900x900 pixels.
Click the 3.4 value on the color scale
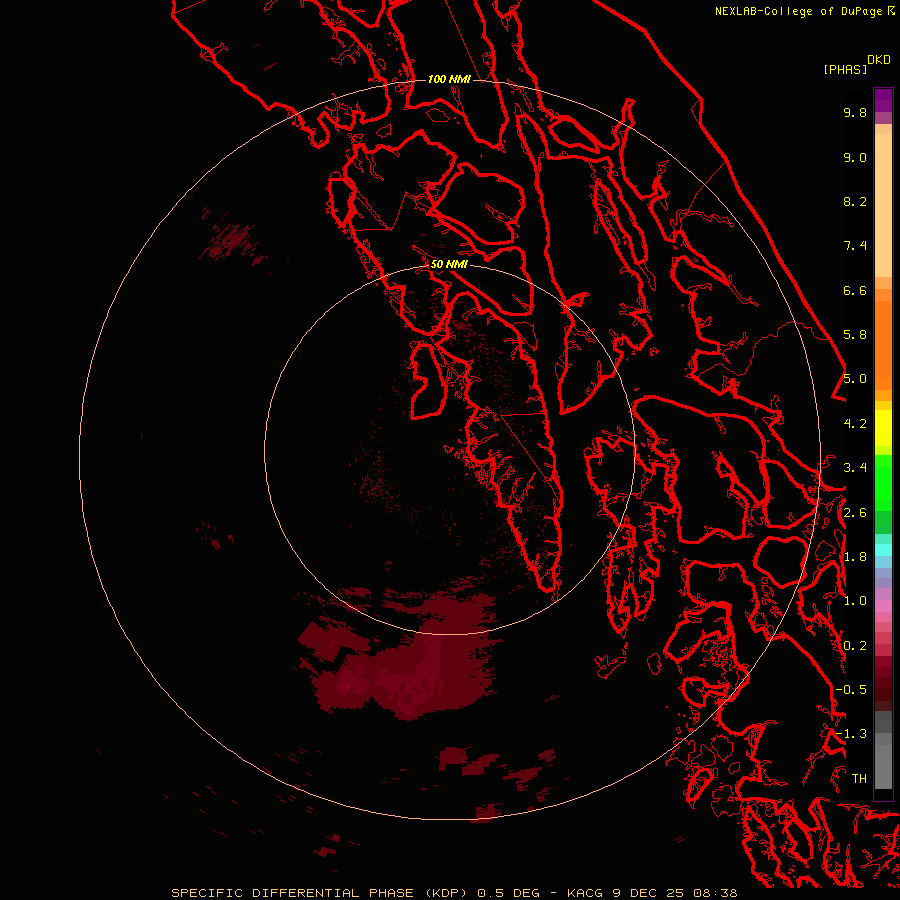[855, 468]
